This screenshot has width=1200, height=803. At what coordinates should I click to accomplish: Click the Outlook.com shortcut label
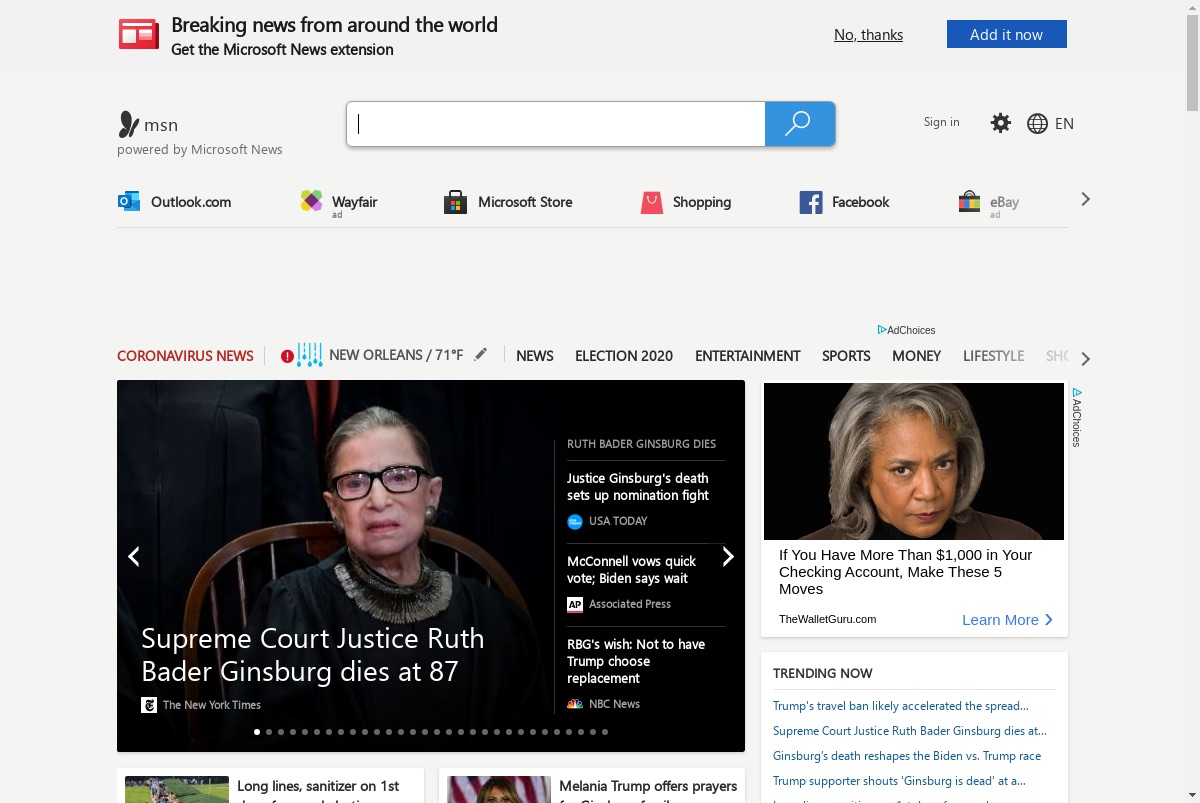[x=191, y=202]
